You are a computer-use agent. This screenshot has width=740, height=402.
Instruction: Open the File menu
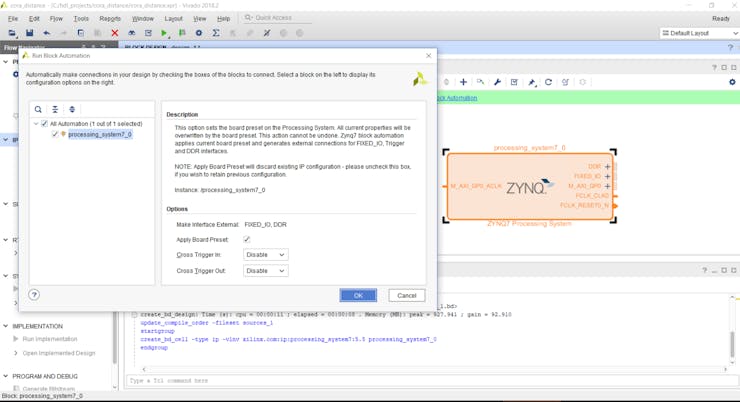coord(13,18)
